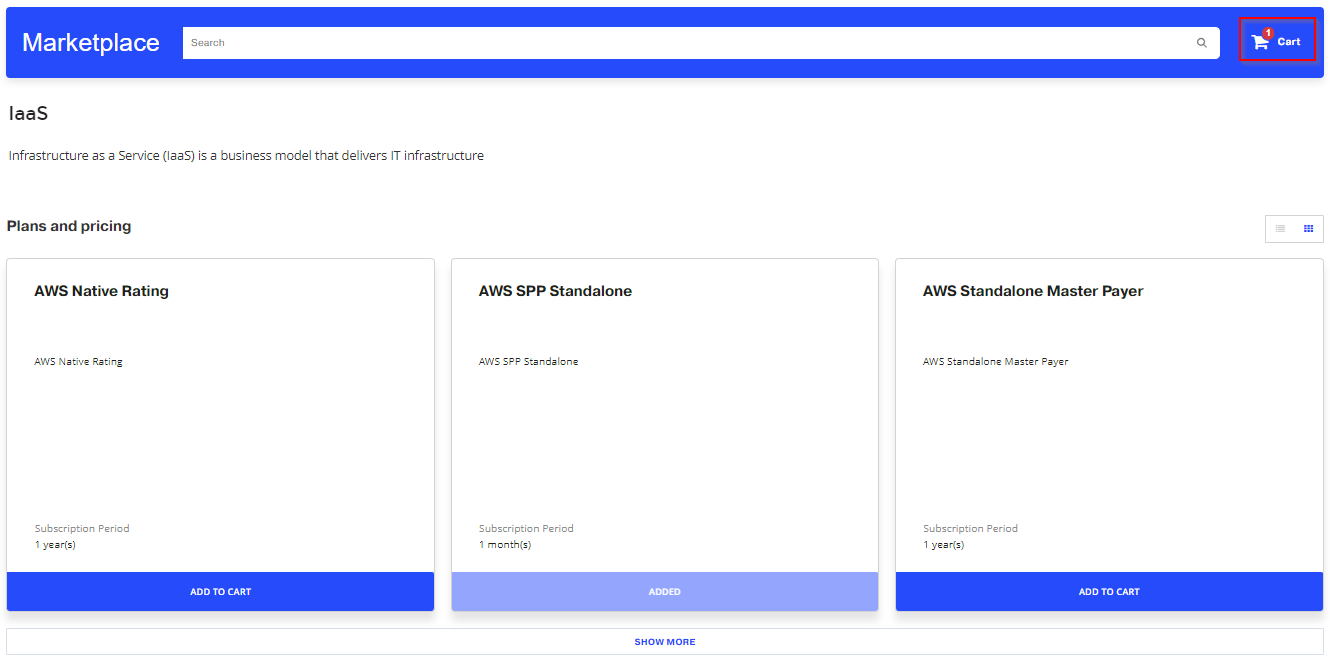Screen dimensions: 1330x662
Task: Open AWS Standalone Master Payer card title
Action: (1033, 291)
